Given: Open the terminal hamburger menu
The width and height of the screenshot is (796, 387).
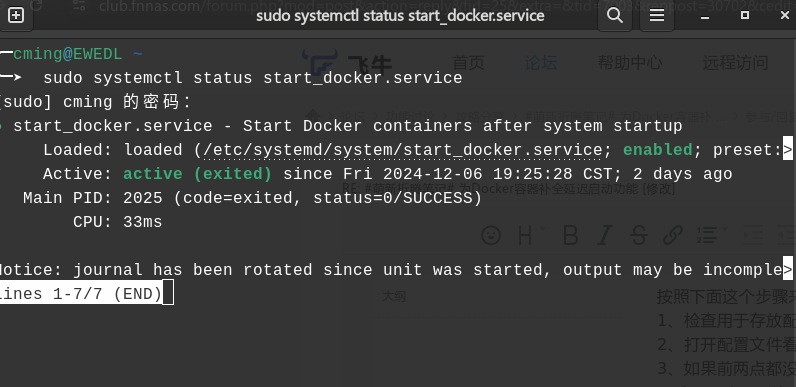Looking at the screenshot, I should (657, 16).
